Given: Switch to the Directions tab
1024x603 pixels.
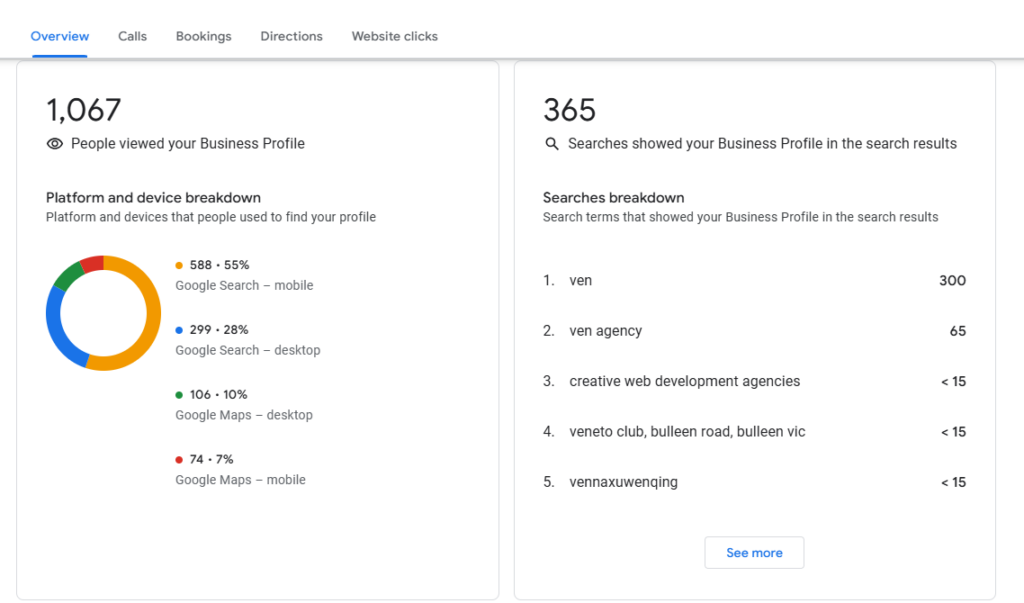Looking at the screenshot, I should [x=291, y=36].
